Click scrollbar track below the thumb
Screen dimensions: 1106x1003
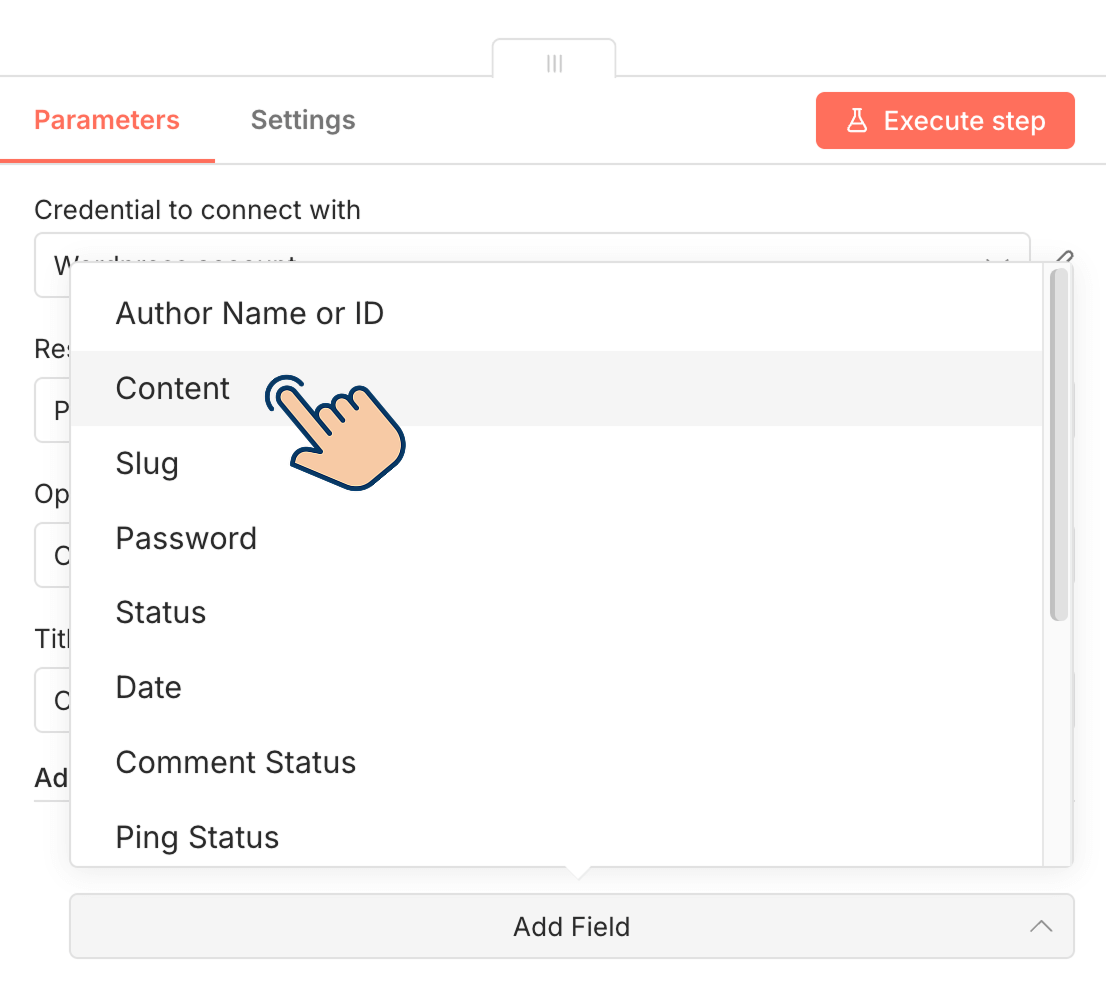click(x=1059, y=740)
